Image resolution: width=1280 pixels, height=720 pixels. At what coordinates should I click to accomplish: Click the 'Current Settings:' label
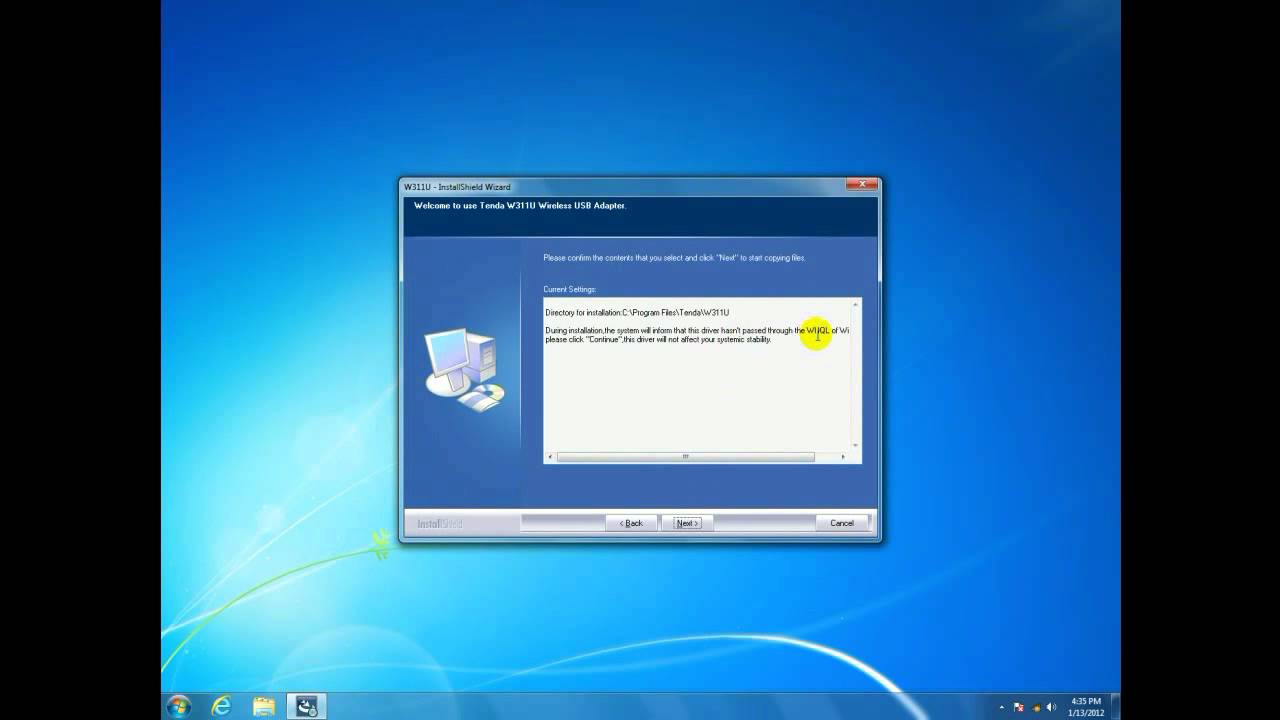tap(569, 290)
